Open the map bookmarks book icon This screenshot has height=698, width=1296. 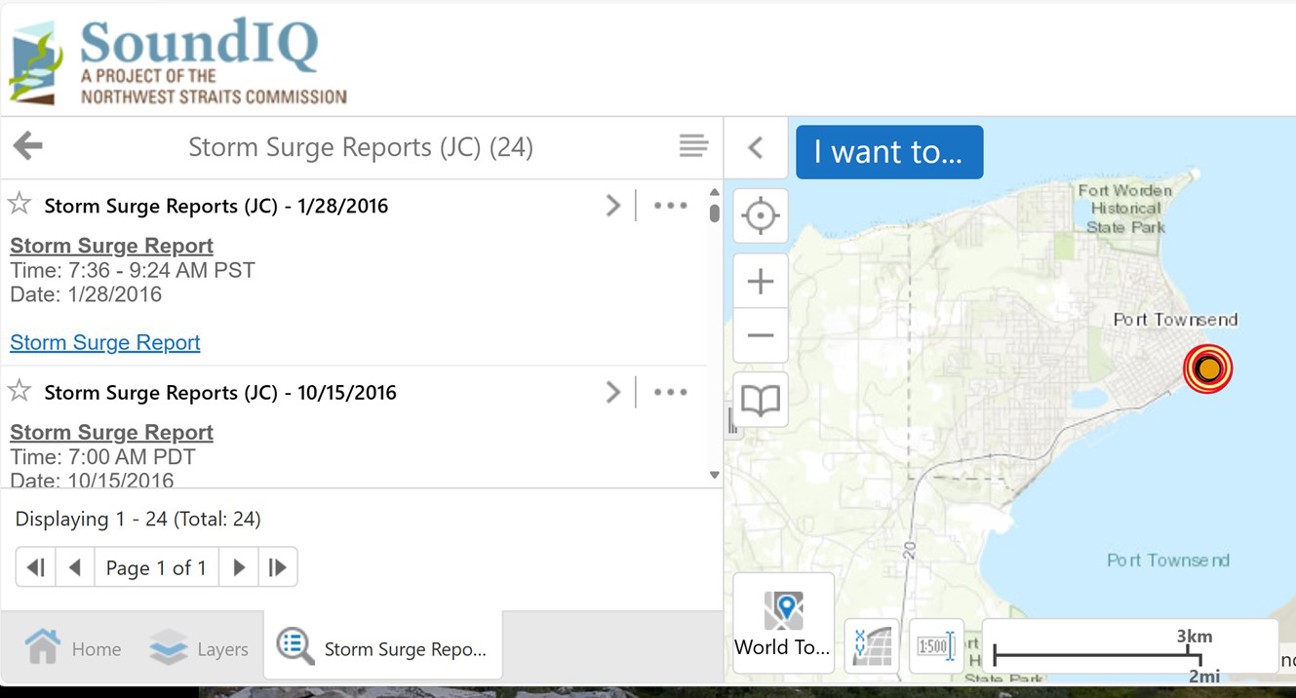tap(760, 400)
